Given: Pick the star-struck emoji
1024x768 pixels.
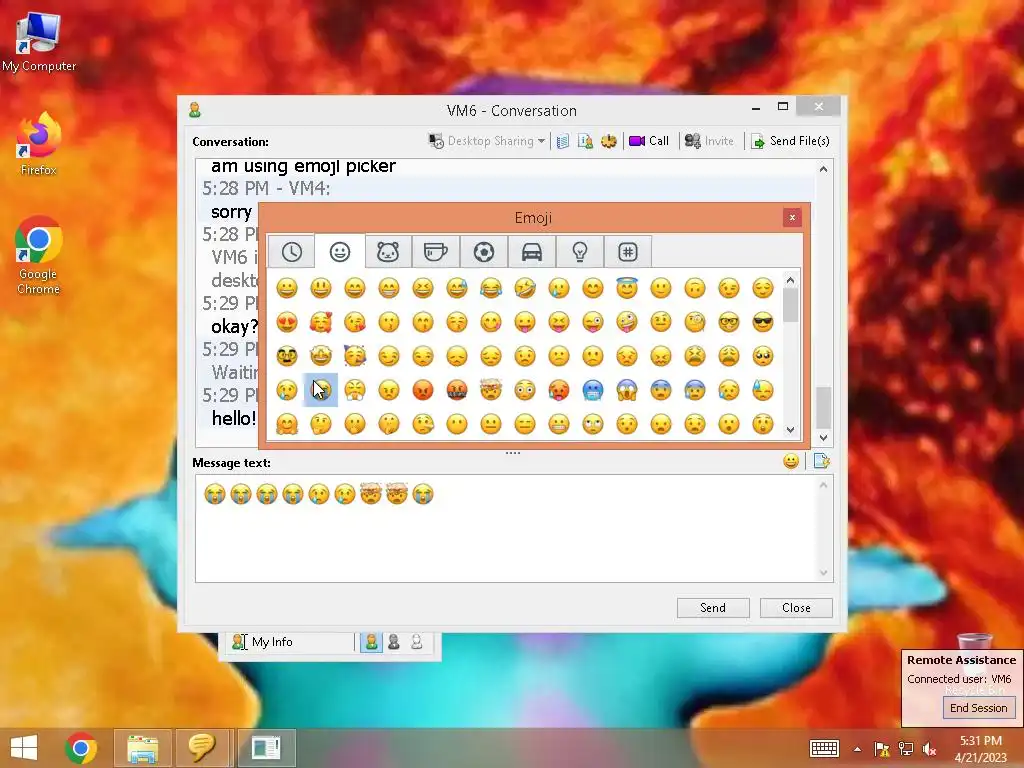Looking at the screenshot, I should (321, 356).
